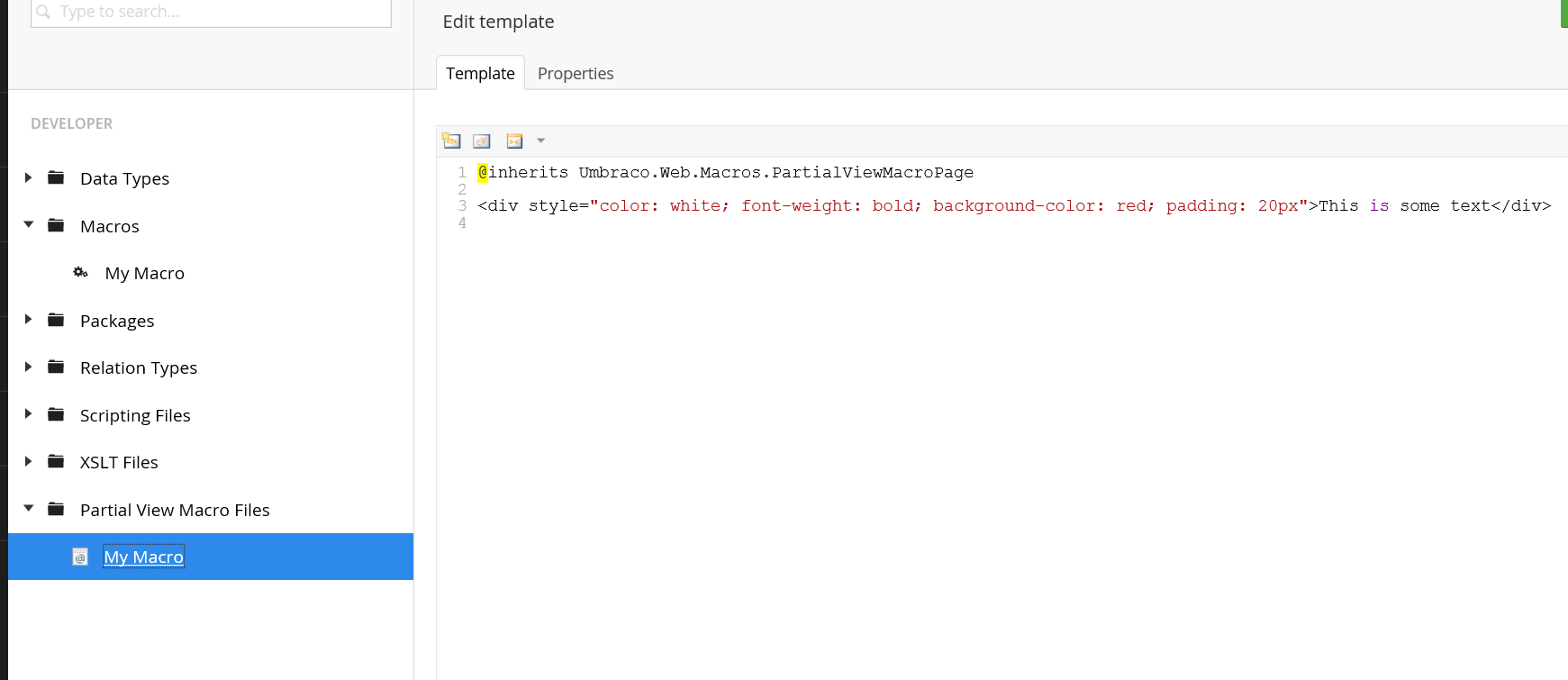Click the search magnifier icon

tap(43, 12)
